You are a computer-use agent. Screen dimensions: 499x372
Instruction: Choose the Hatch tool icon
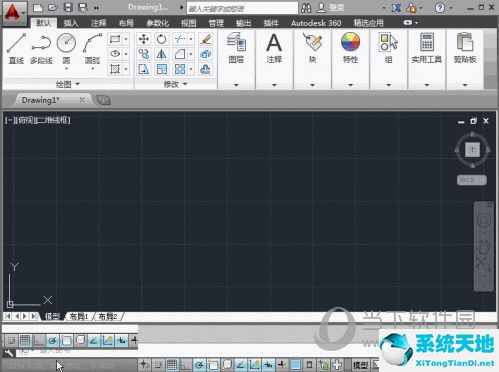pyautogui.click(x=115, y=69)
